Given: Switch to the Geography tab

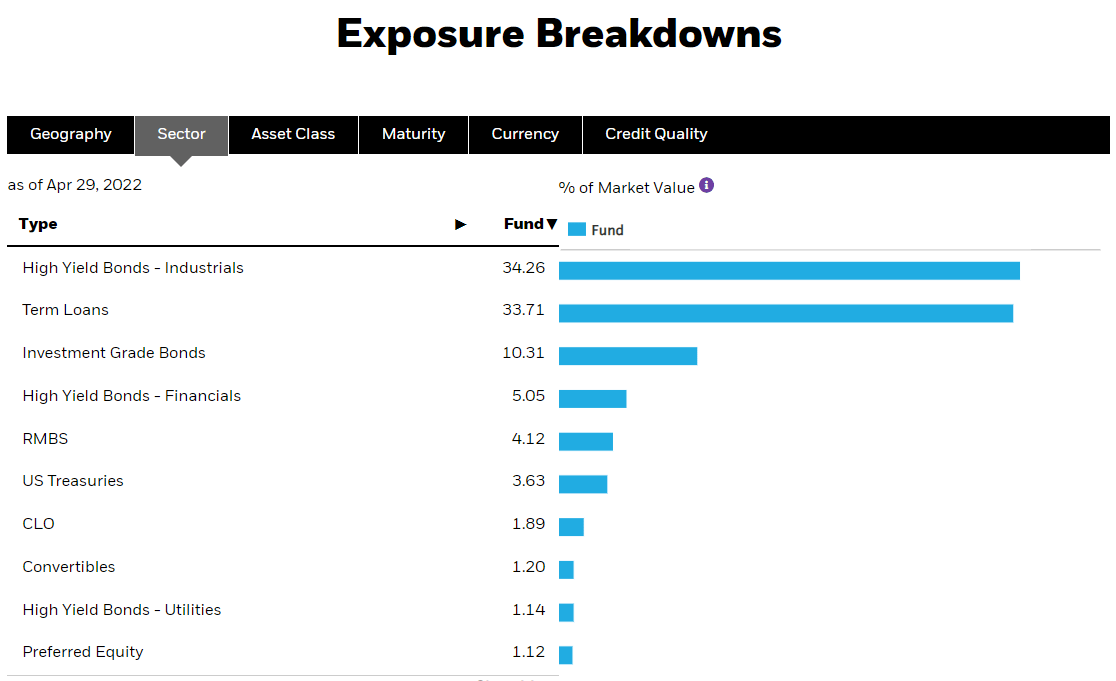Looking at the screenshot, I should tap(71, 134).
